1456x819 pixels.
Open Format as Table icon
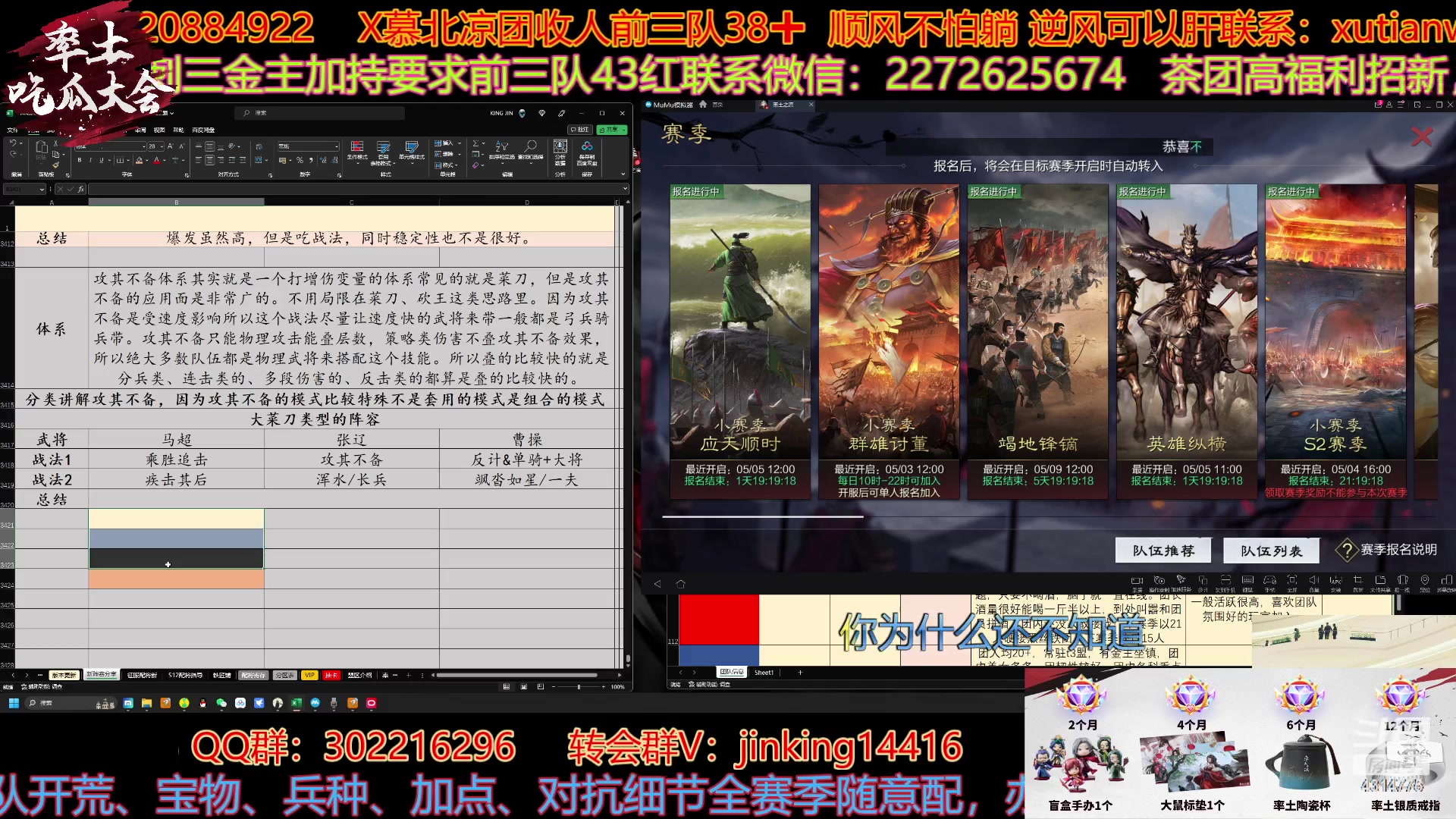tap(383, 152)
